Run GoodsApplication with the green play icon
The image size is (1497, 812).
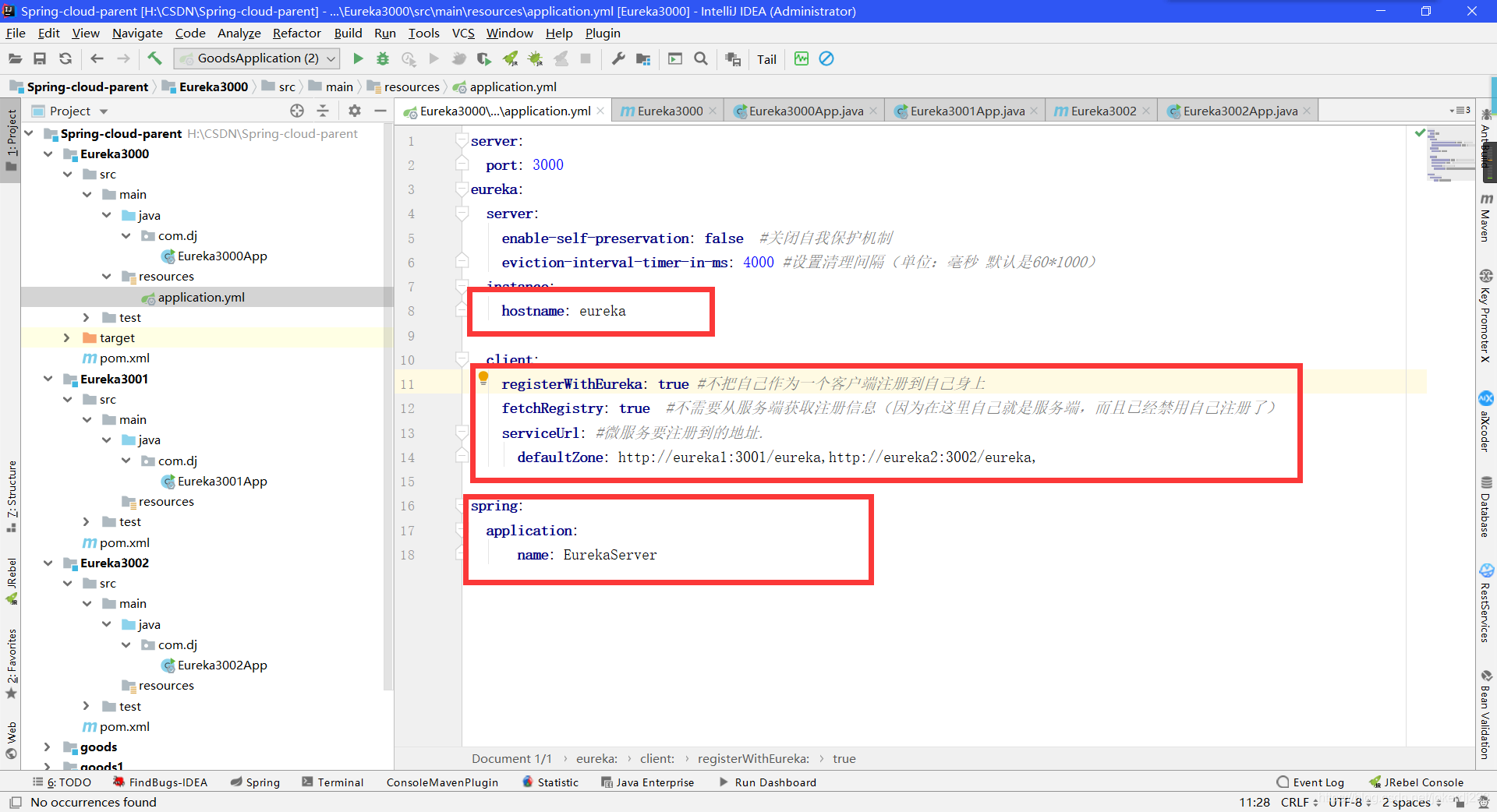coord(358,58)
